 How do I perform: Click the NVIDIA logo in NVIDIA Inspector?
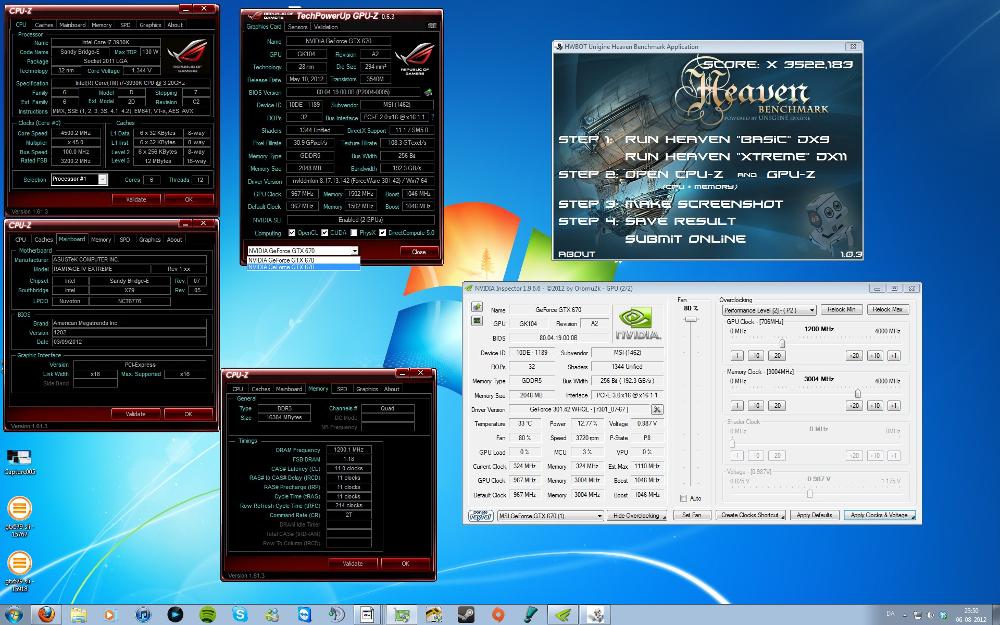point(636,323)
